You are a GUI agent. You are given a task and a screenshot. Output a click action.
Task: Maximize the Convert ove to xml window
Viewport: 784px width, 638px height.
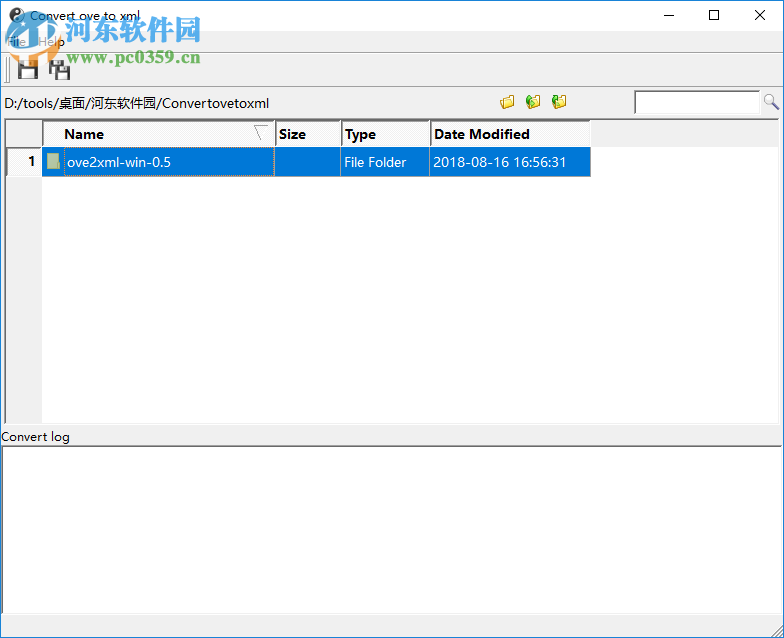[x=714, y=16]
